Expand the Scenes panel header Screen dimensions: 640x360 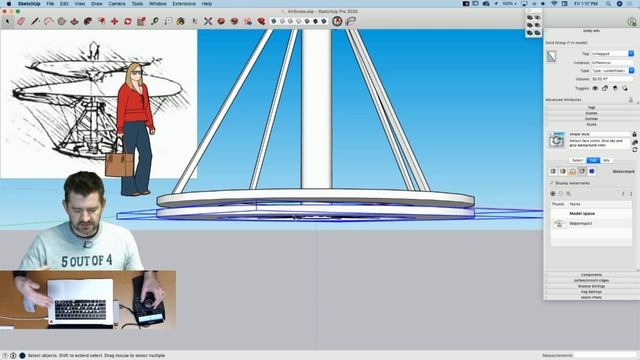(x=591, y=113)
